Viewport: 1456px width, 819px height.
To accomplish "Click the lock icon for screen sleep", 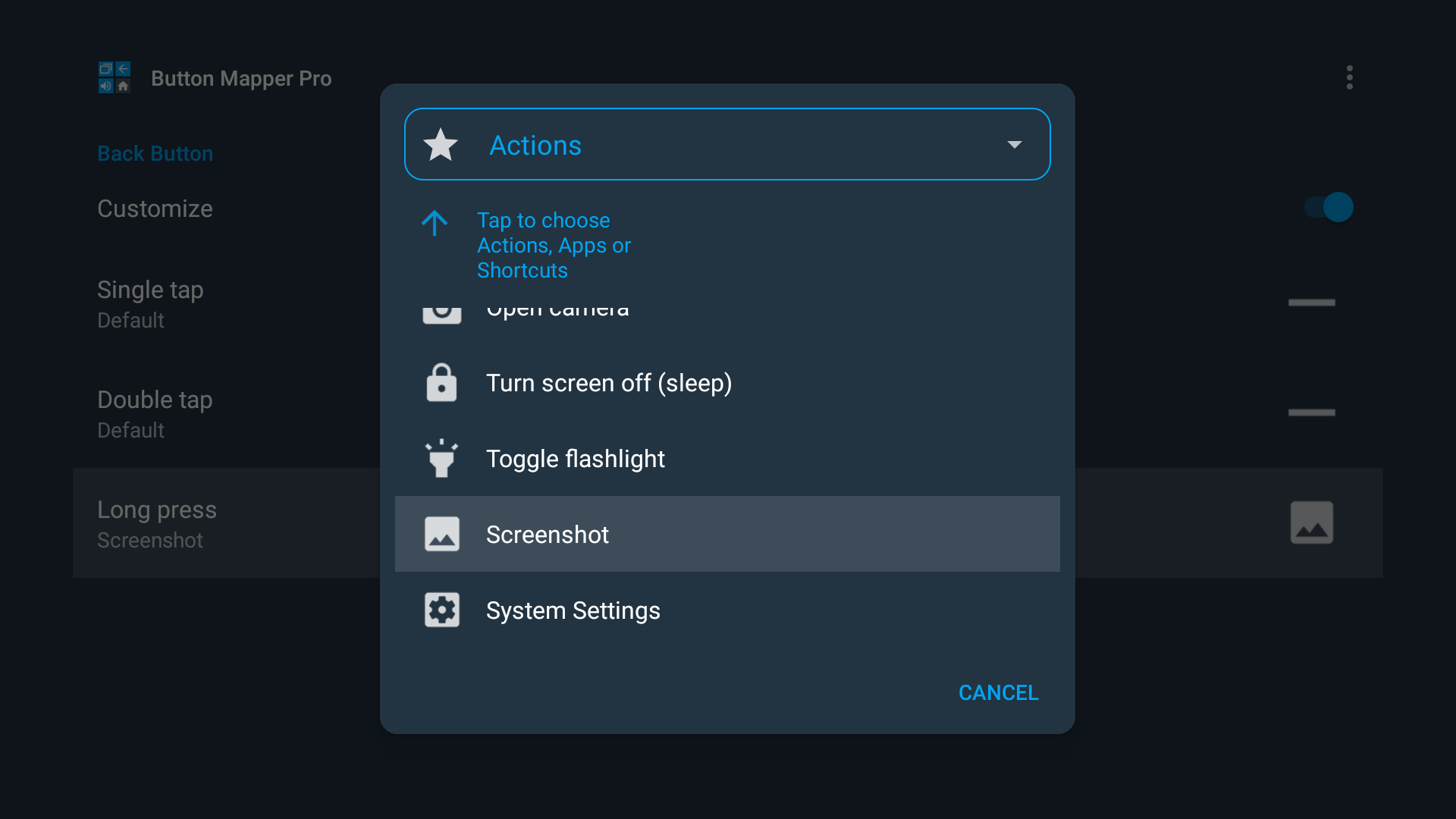I will click(441, 383).
